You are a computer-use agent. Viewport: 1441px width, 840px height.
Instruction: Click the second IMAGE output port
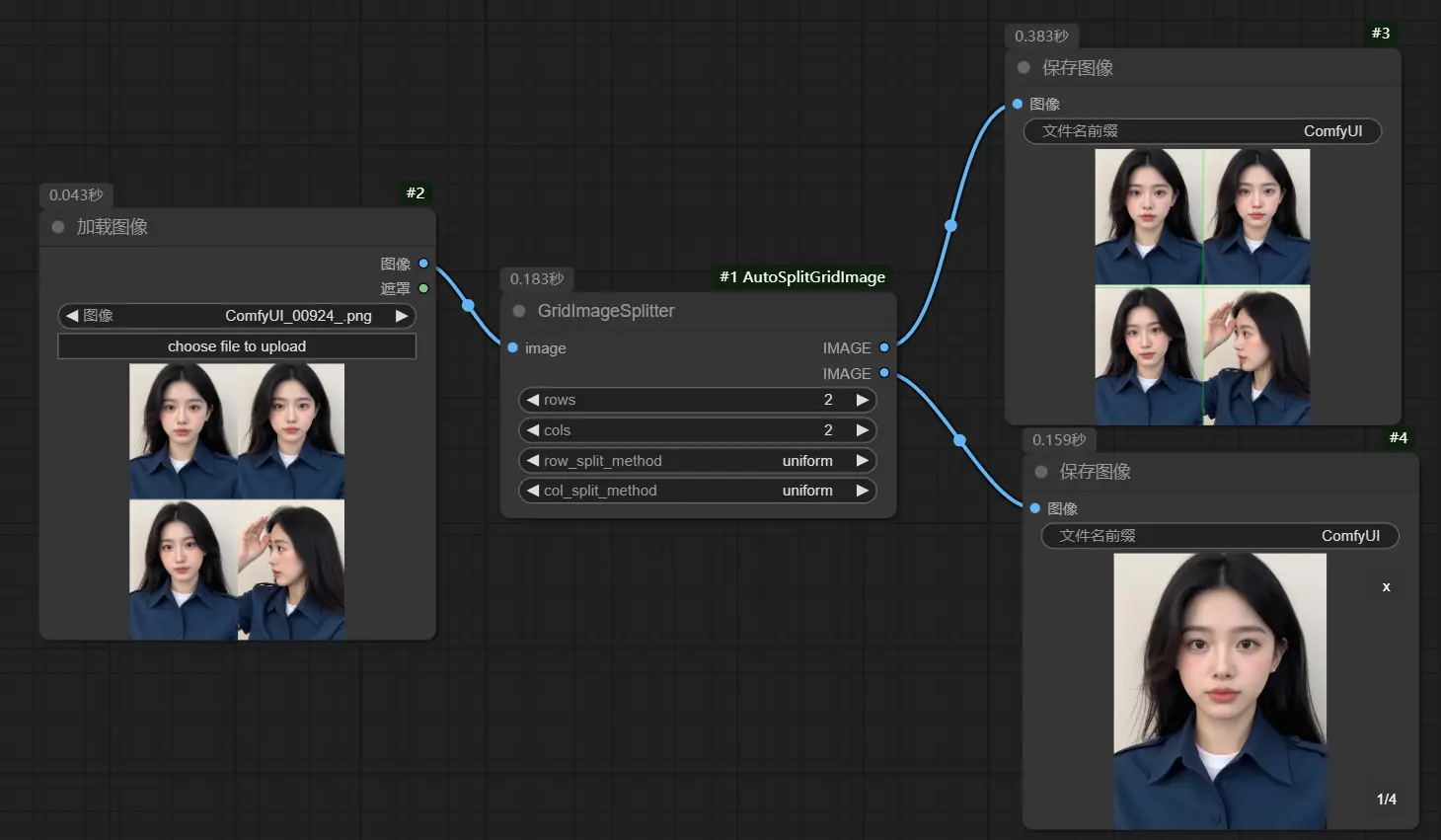884,373
